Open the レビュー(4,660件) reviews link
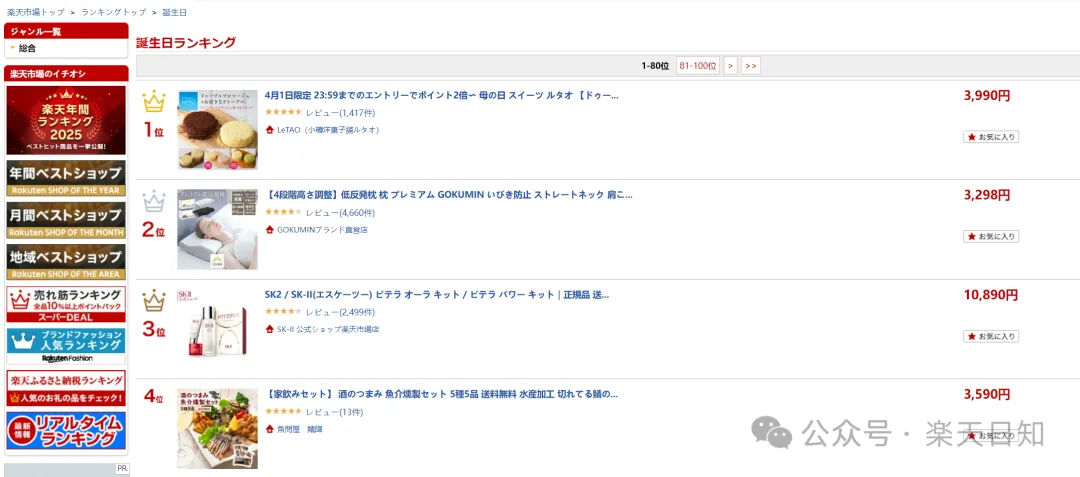The height and width of the screenshot is (477, 1080). coord(340,212)
